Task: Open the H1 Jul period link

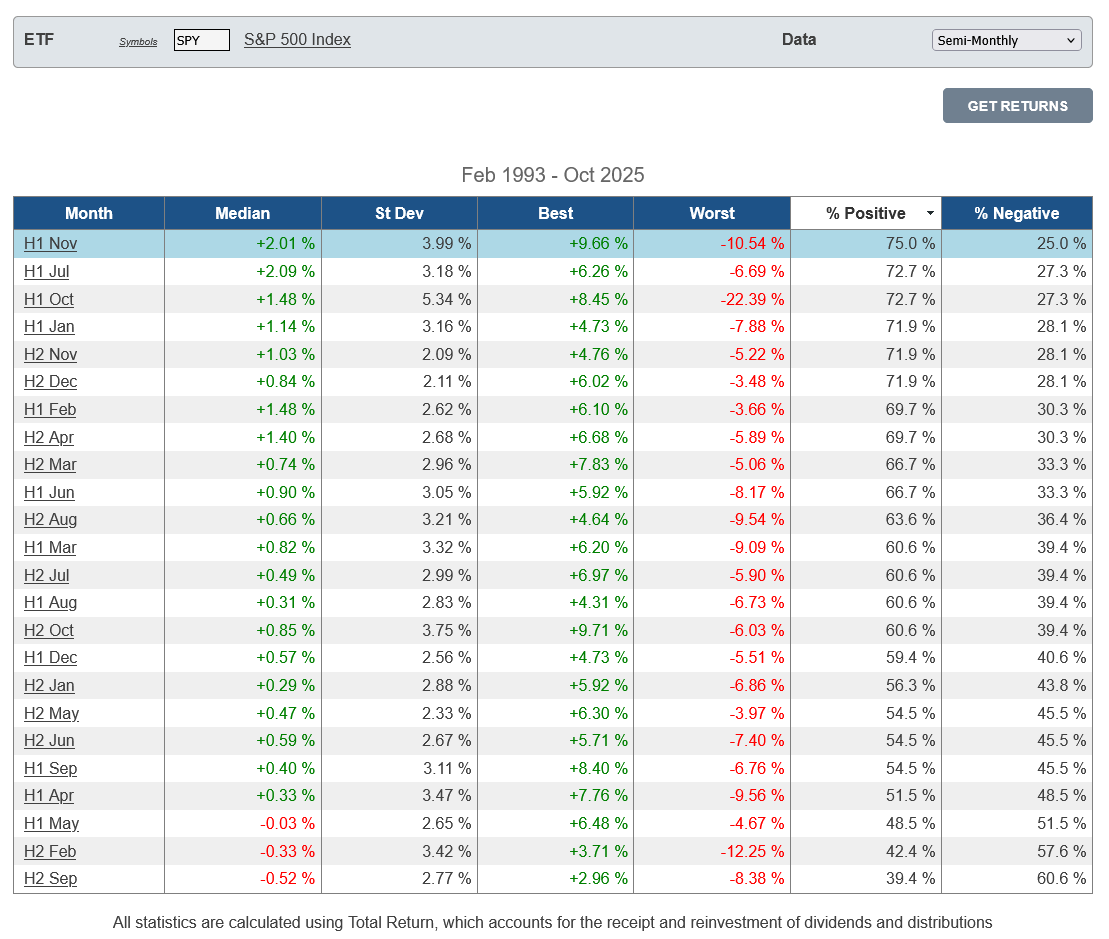Action: tap(47, 271)
